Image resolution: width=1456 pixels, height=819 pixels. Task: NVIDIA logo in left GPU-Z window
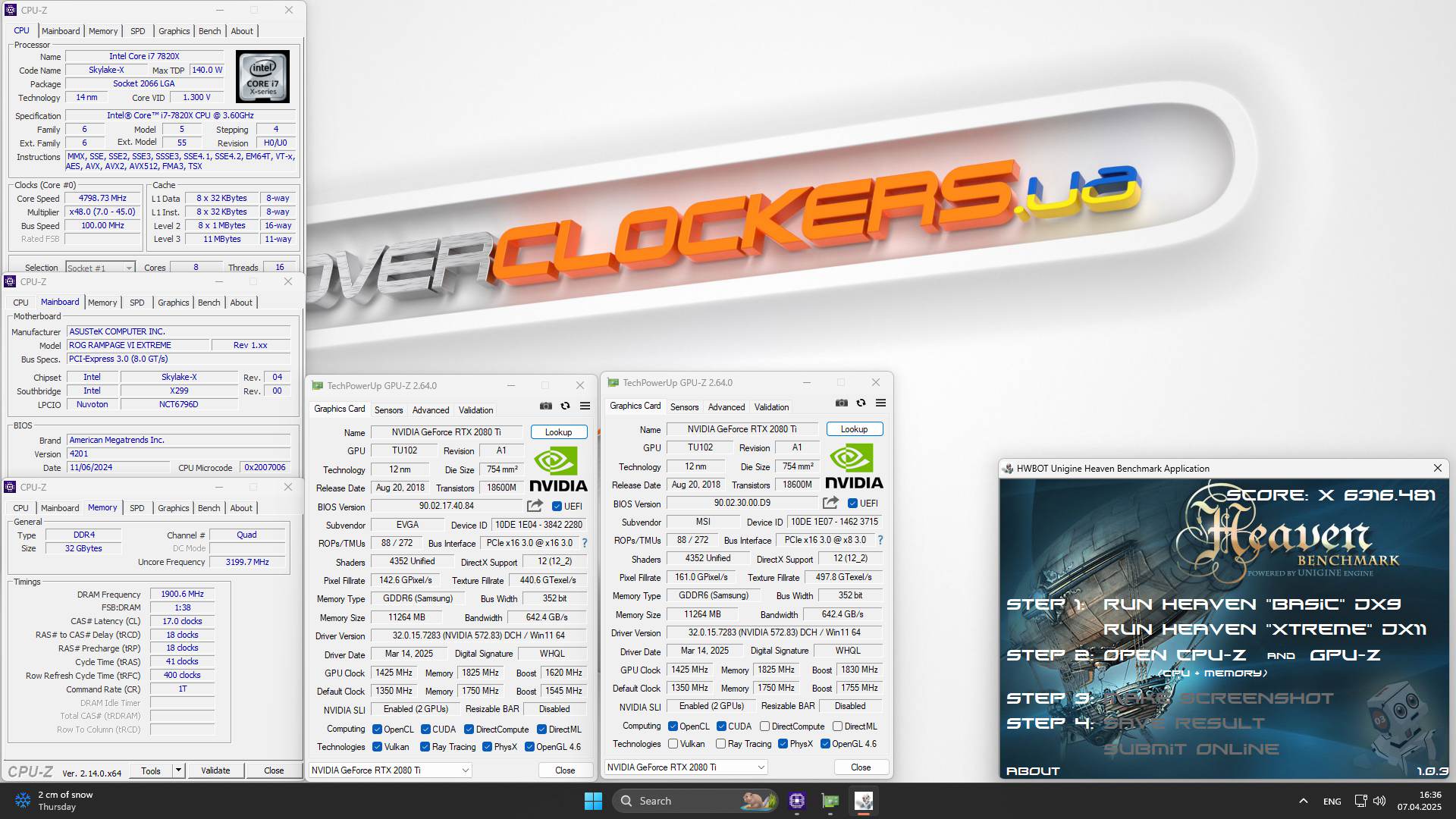[558, 469]
